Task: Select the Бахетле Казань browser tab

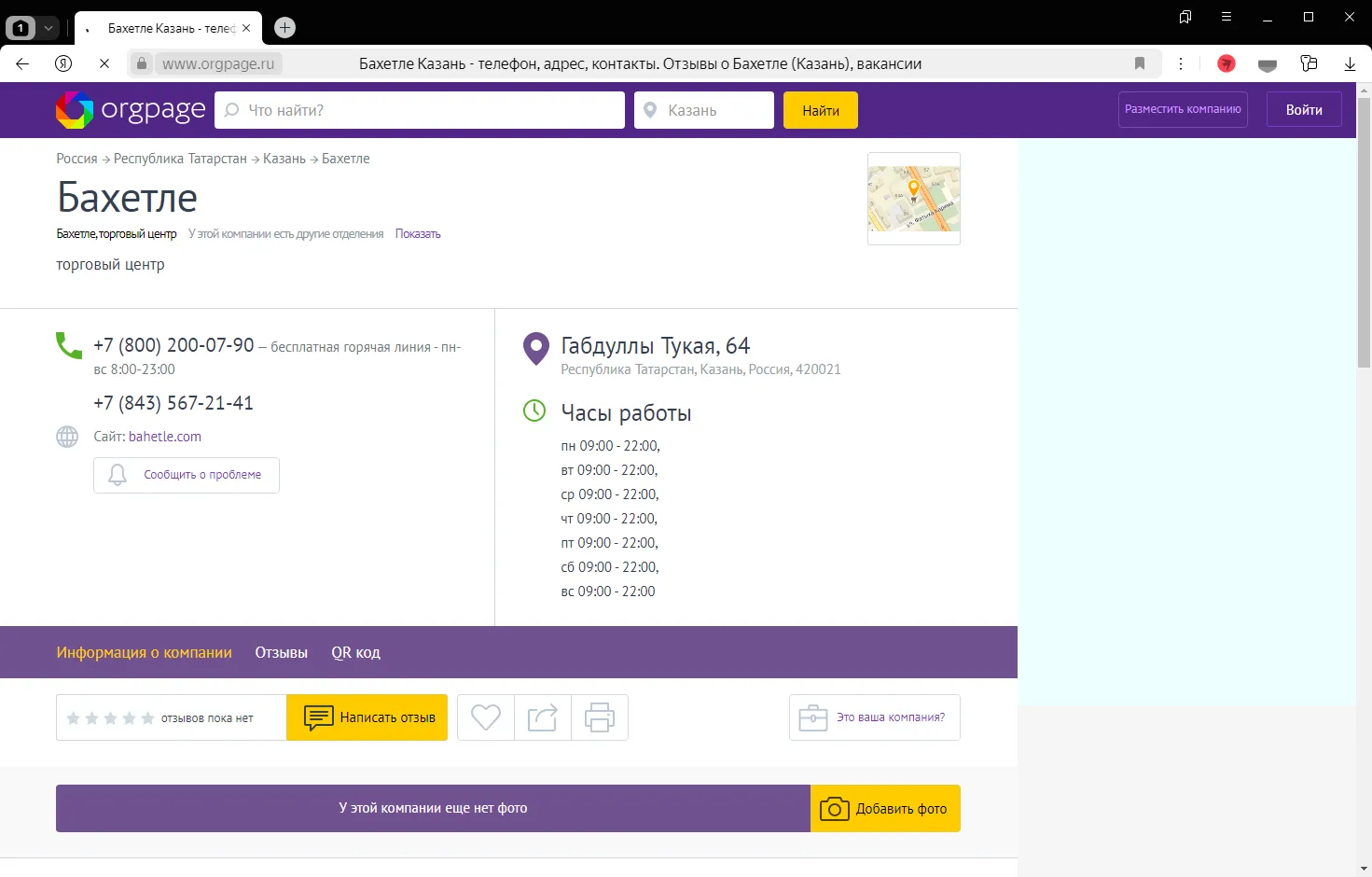Action: (168, 28)
